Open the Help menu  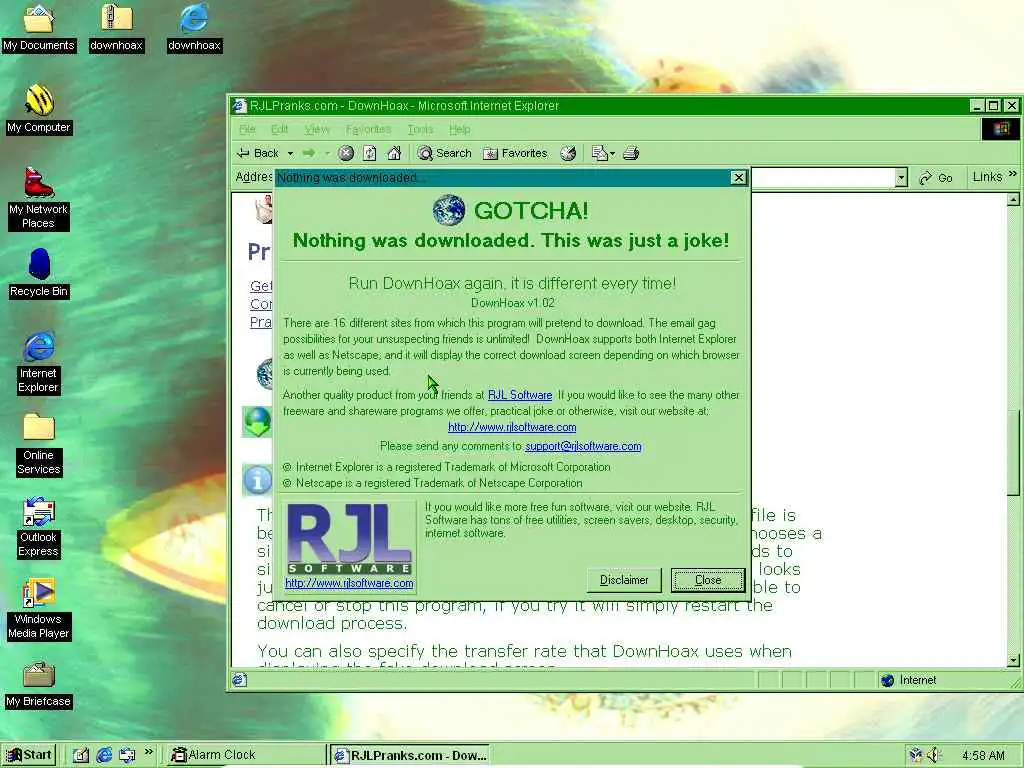pyautogui.click(x=460, y=129)
